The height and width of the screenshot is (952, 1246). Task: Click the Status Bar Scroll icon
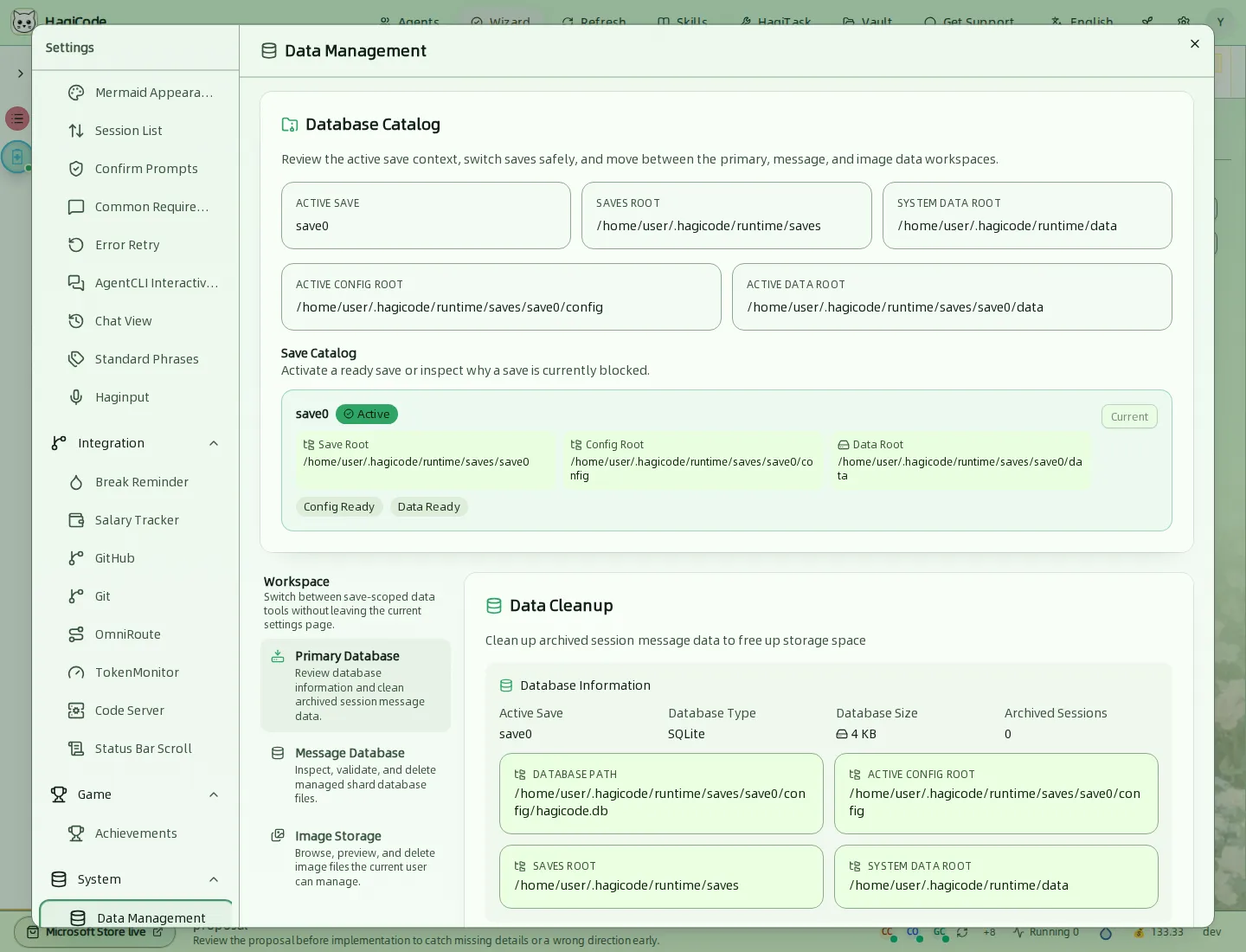click(76, 749)
